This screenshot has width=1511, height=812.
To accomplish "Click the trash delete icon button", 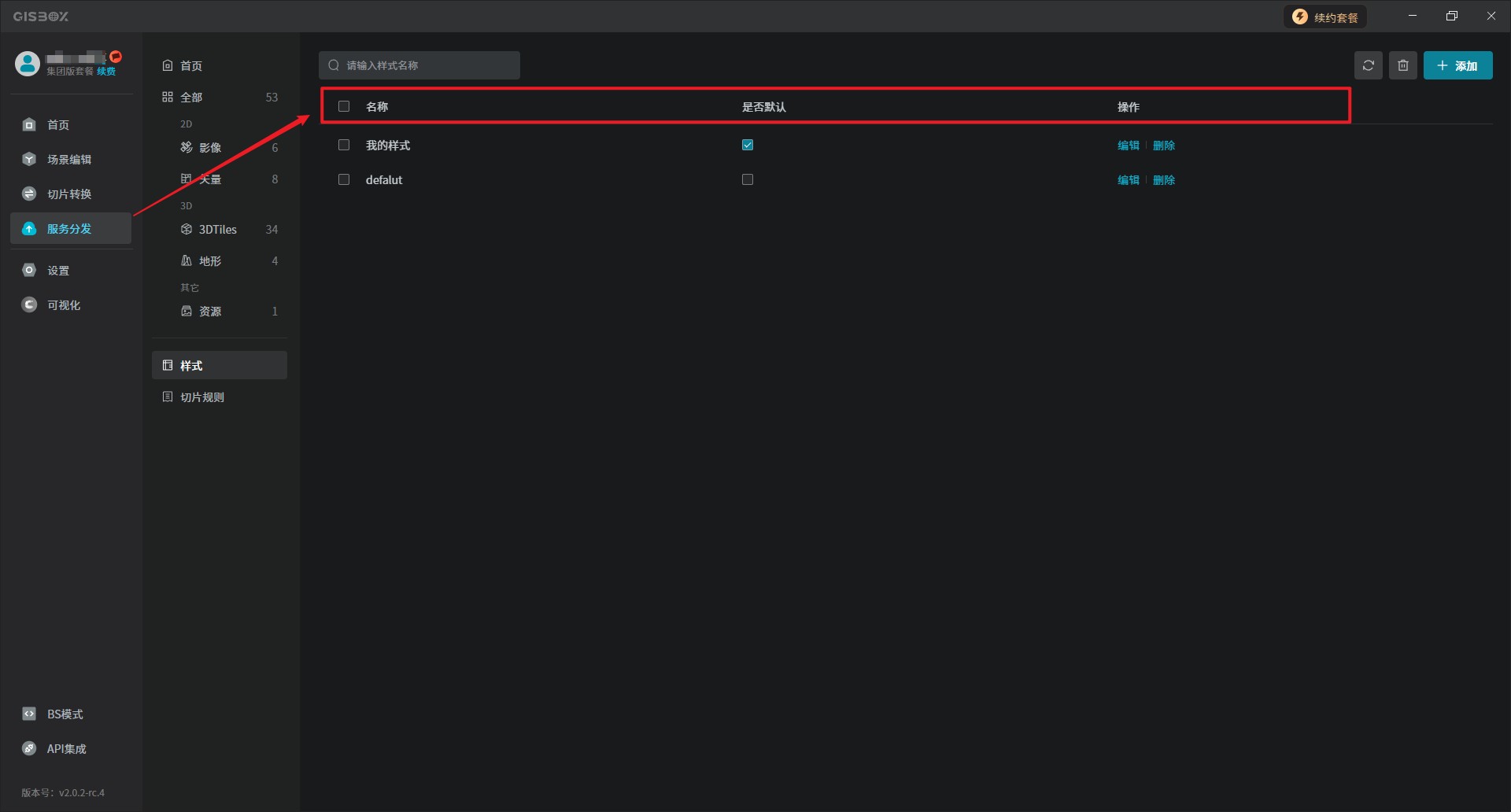I will point(1402,65).
